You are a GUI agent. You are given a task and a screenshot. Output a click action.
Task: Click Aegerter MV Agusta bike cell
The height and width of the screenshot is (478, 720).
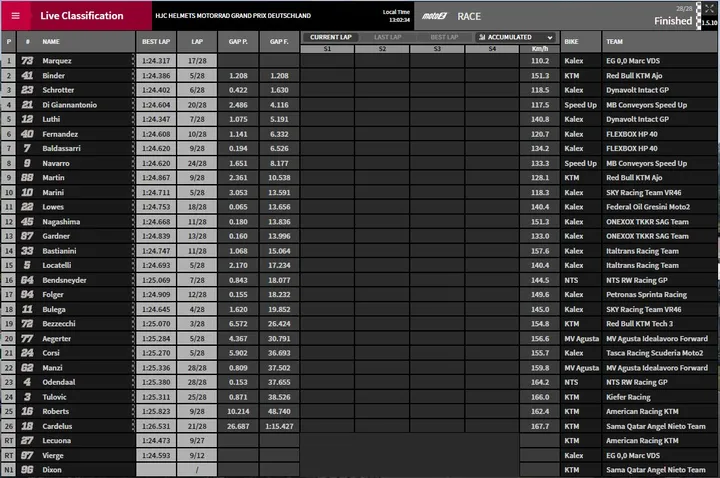[x=581, y=338]
